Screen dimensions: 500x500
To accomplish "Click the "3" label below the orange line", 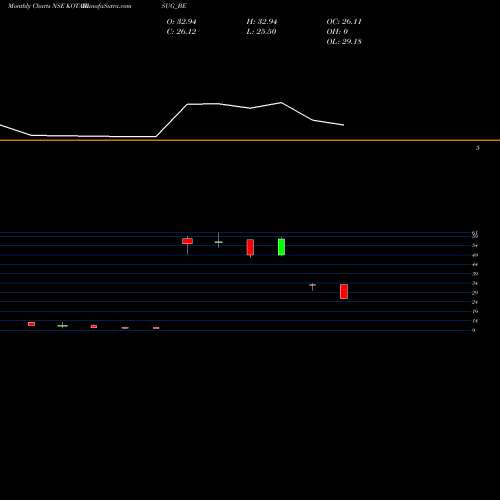I will (478, 148).
